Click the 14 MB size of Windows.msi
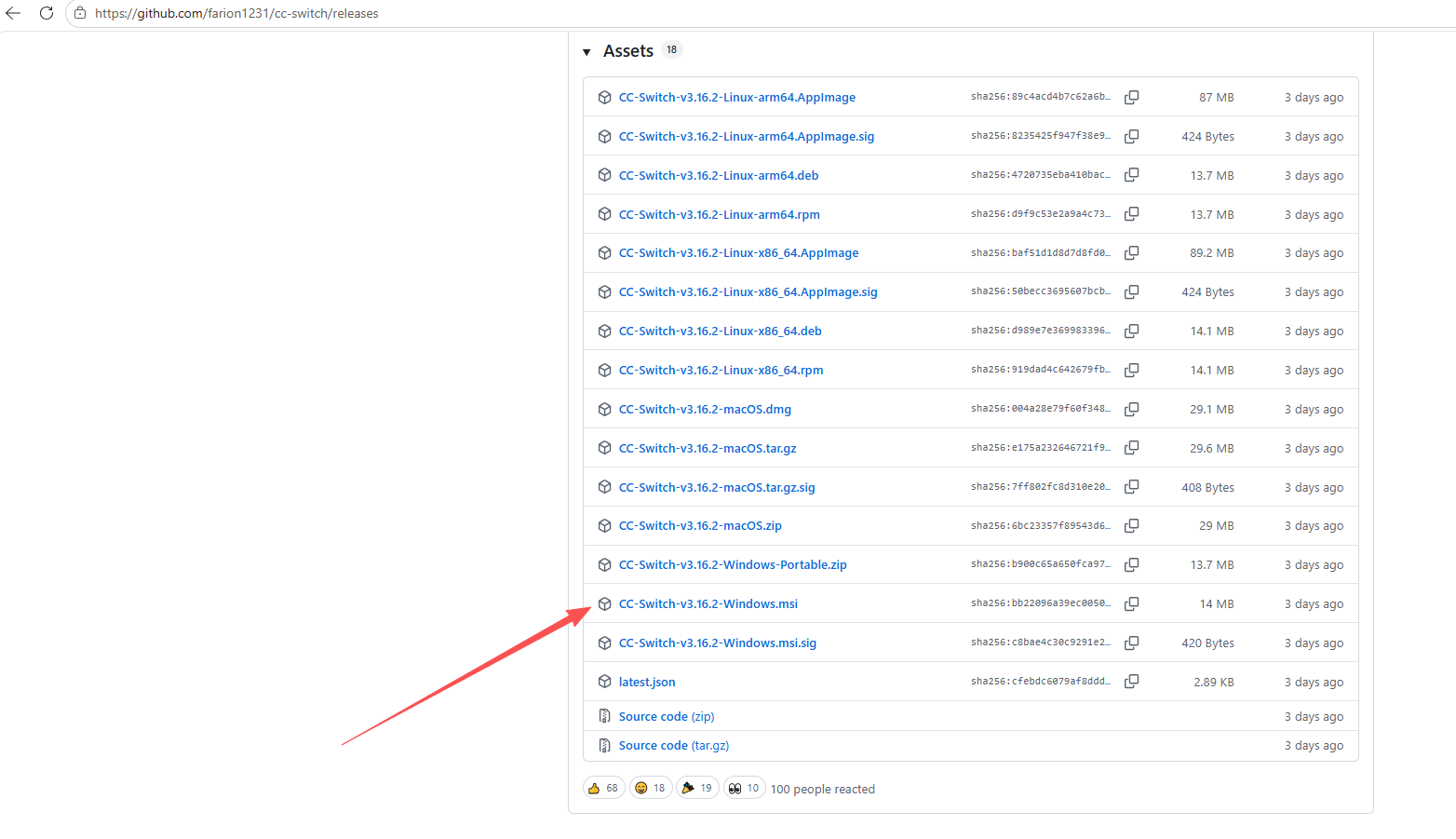The width and height of the screenshot is (1456, 839). click(x=1217, y=604)
